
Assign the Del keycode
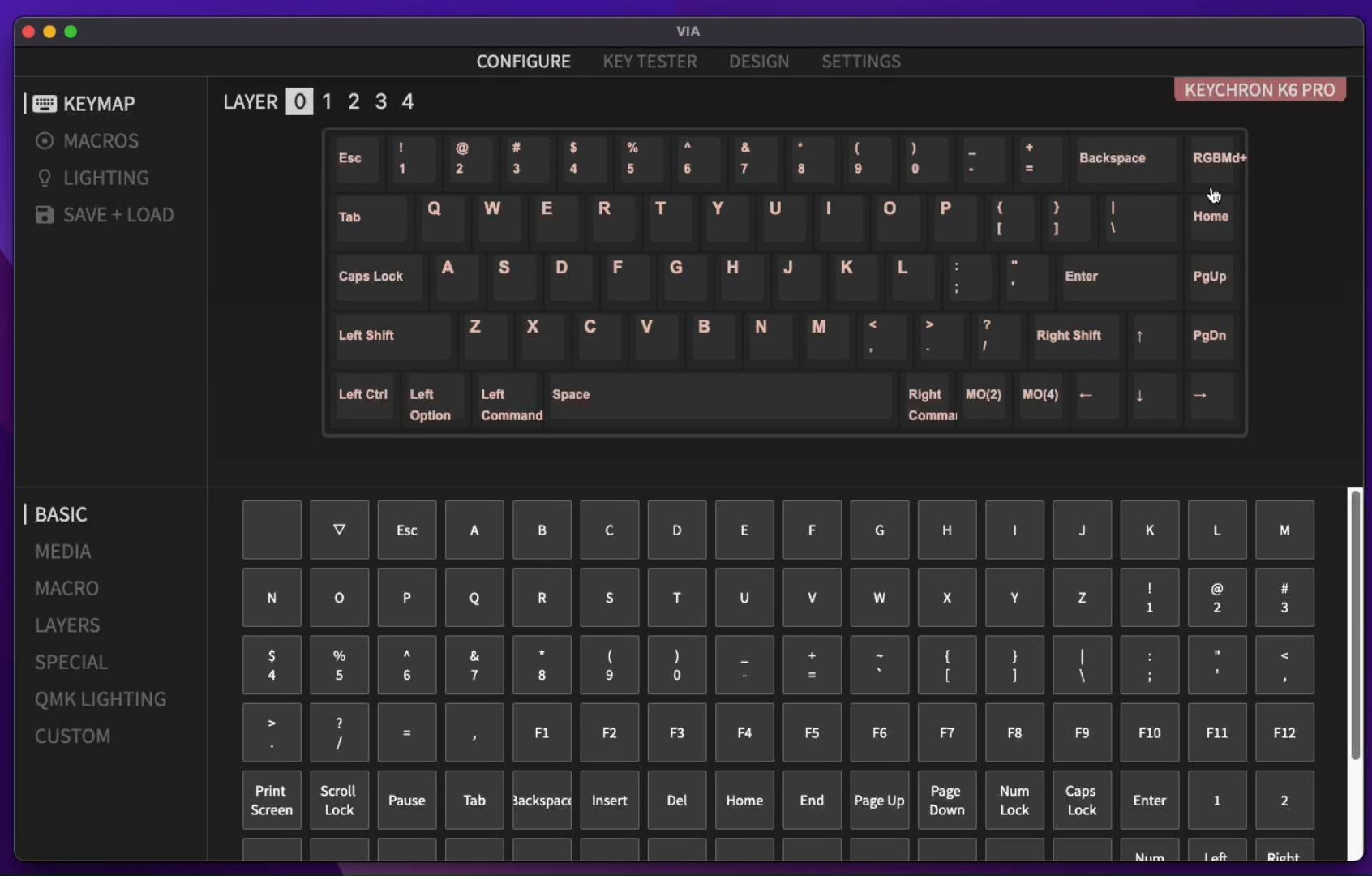click(677, 801)
